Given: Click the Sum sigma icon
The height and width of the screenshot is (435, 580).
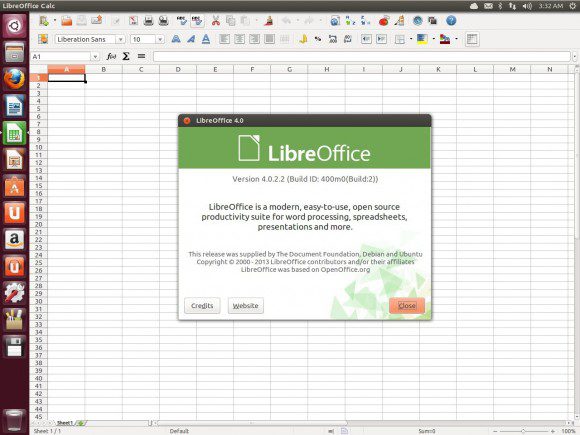Looking at the screenshot, I should point(126,56).
